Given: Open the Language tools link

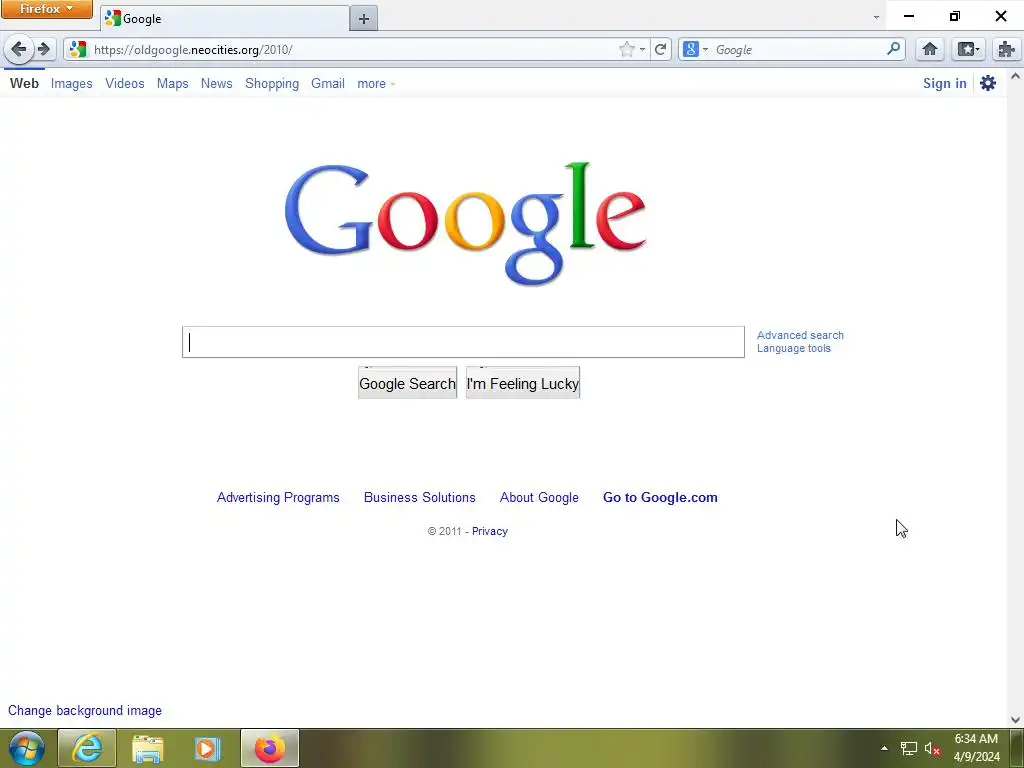Looking at the screenshot, I should (x=793, y=348).
